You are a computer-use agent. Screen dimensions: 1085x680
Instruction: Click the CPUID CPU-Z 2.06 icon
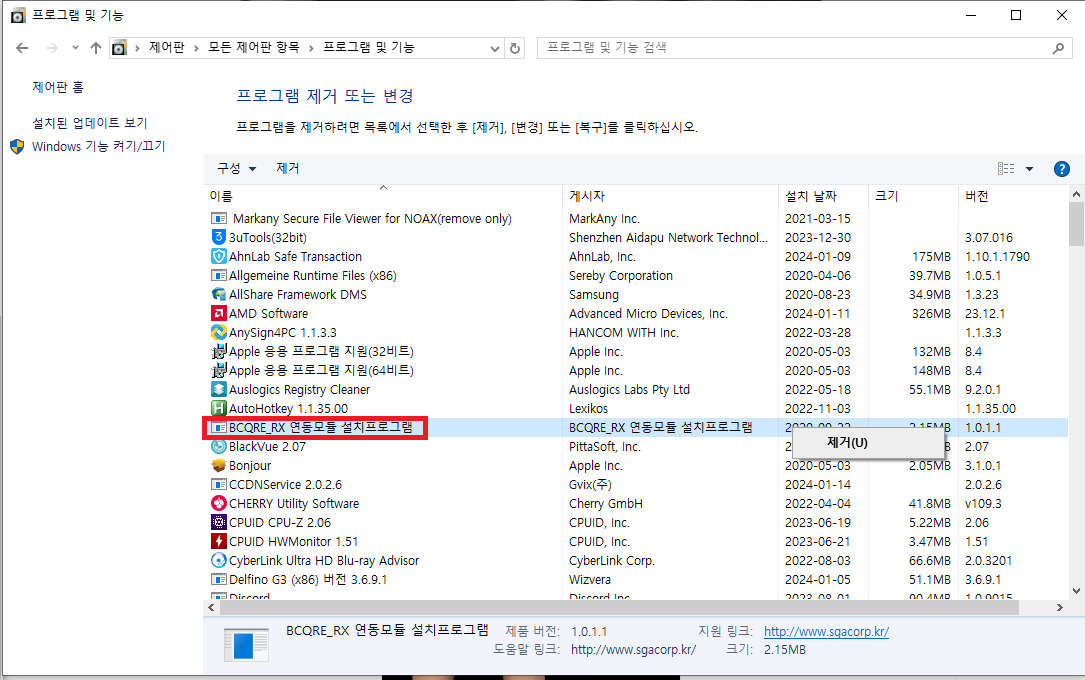219,522
